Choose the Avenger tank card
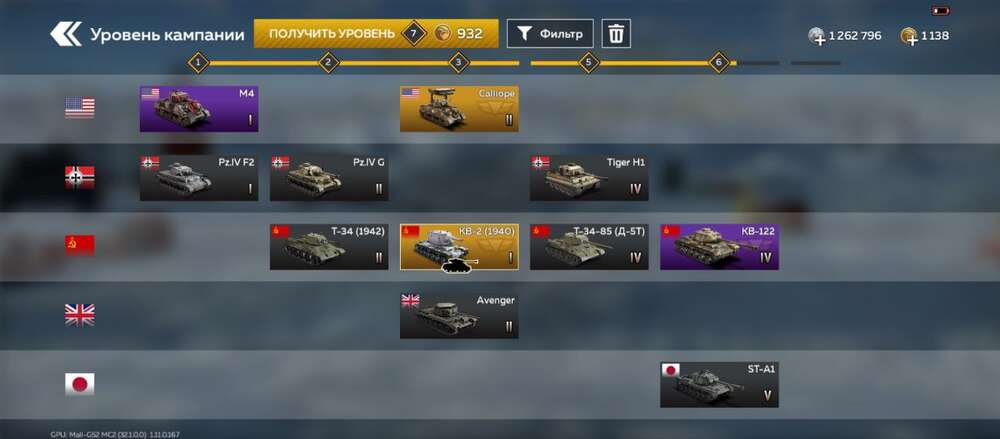Viewport: 1000px width, 439px height. [x=459, y=316]
